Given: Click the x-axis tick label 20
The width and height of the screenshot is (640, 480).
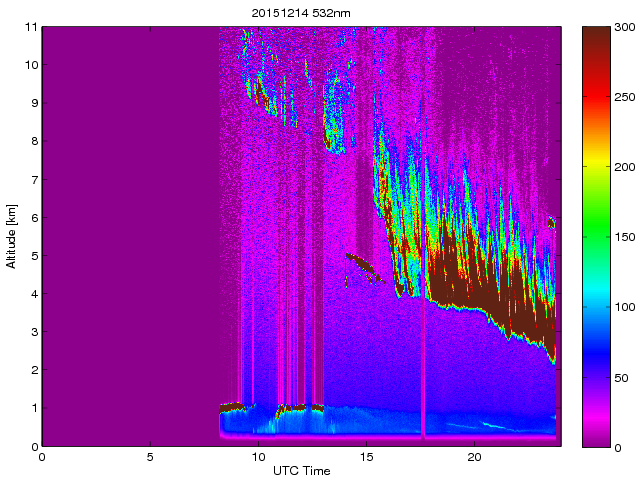Looking at the screenshot, I should [475, 457].
